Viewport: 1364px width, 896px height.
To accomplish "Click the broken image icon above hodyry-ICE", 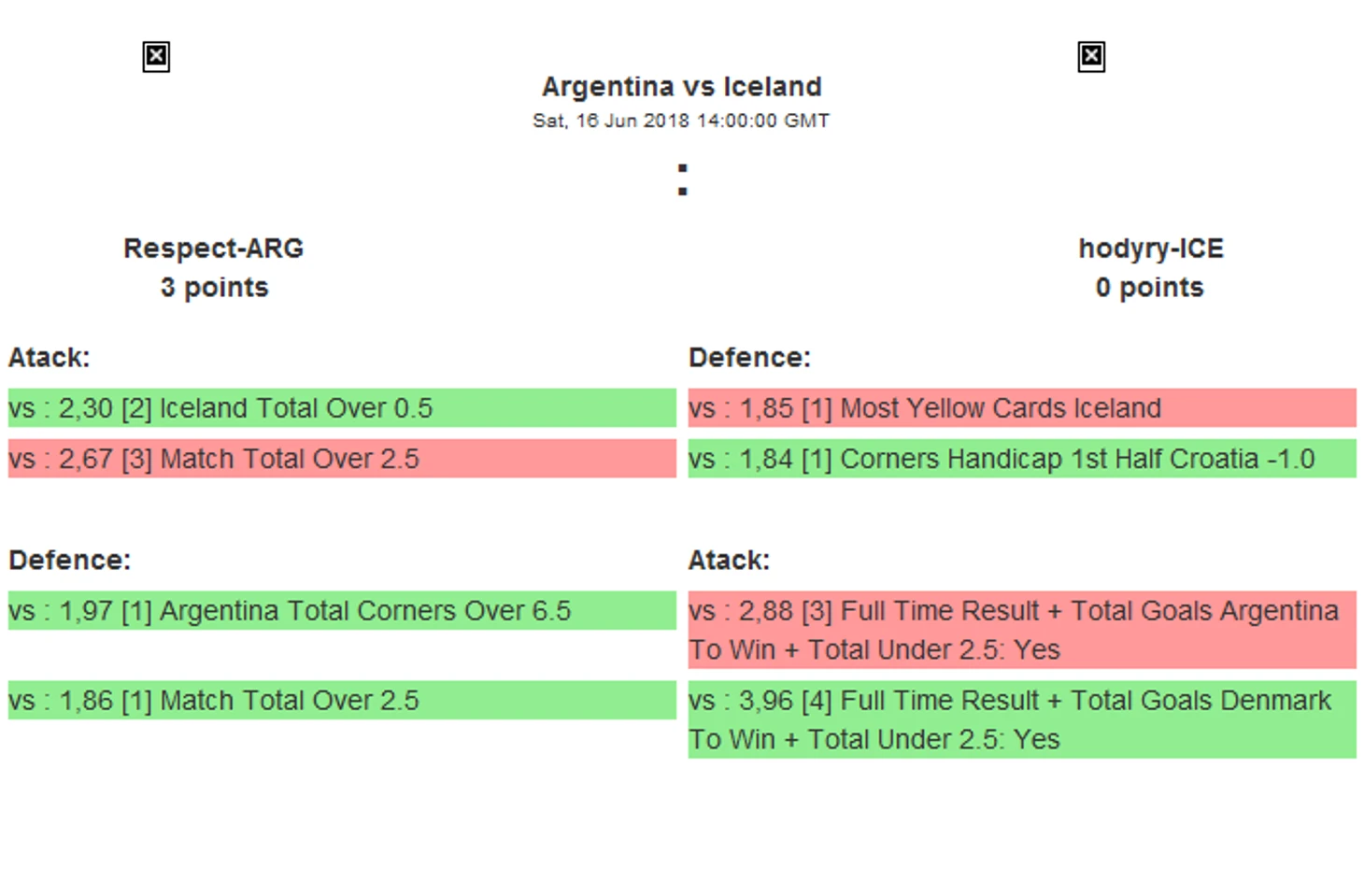I will [1090, 57].
